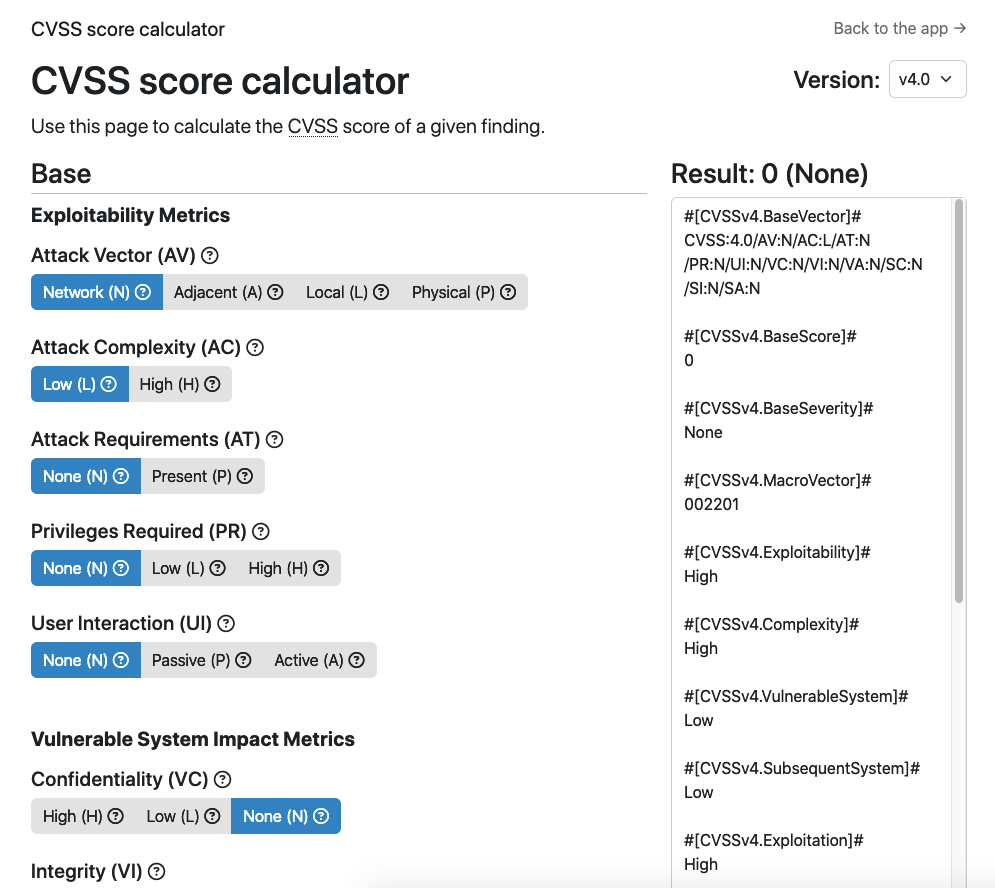Show help for Local (L) attack vector

[x=381, y=292]
